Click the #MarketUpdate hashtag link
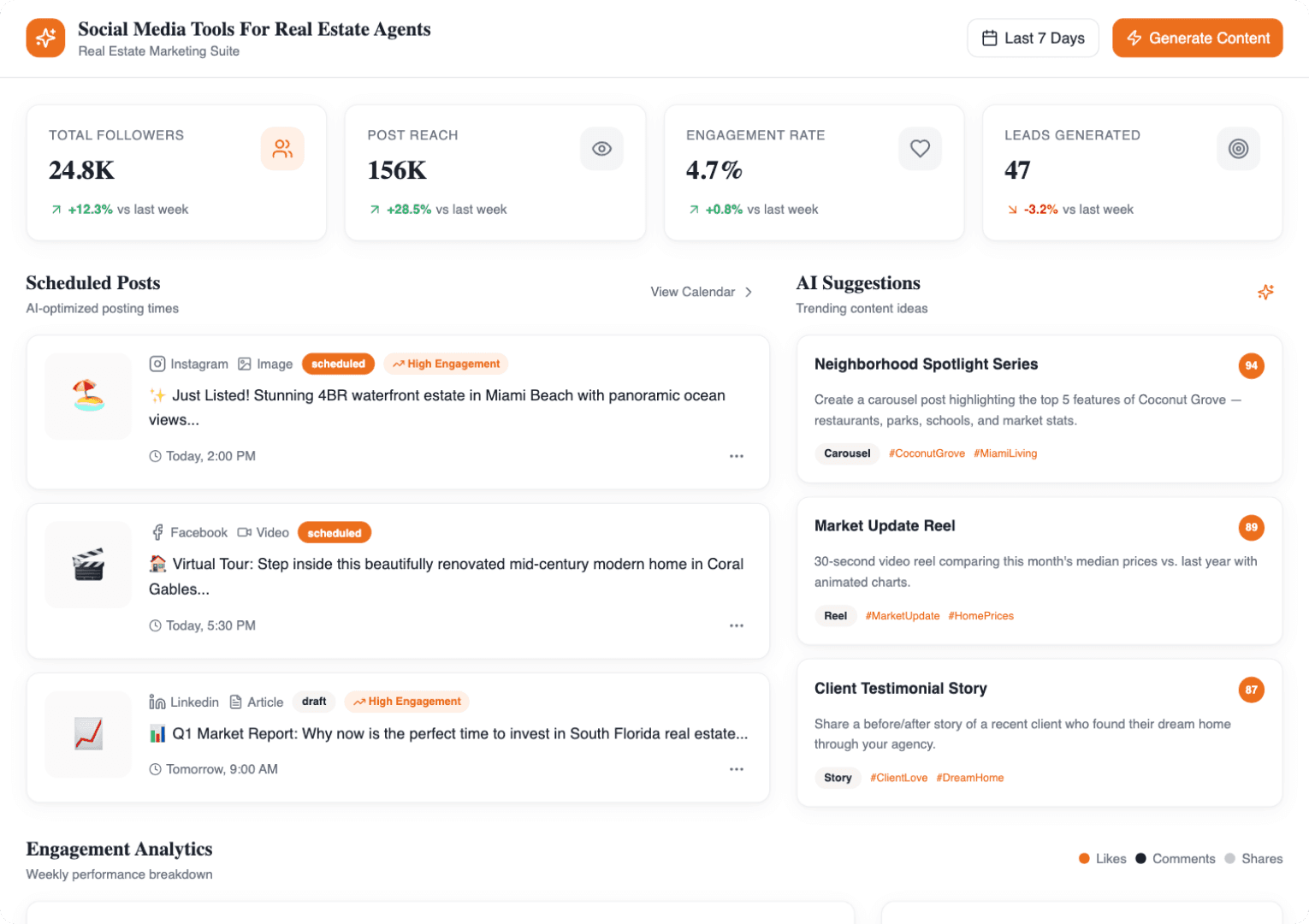Image resolution: width=1309 pixels, height=924 pixels. 902,615
